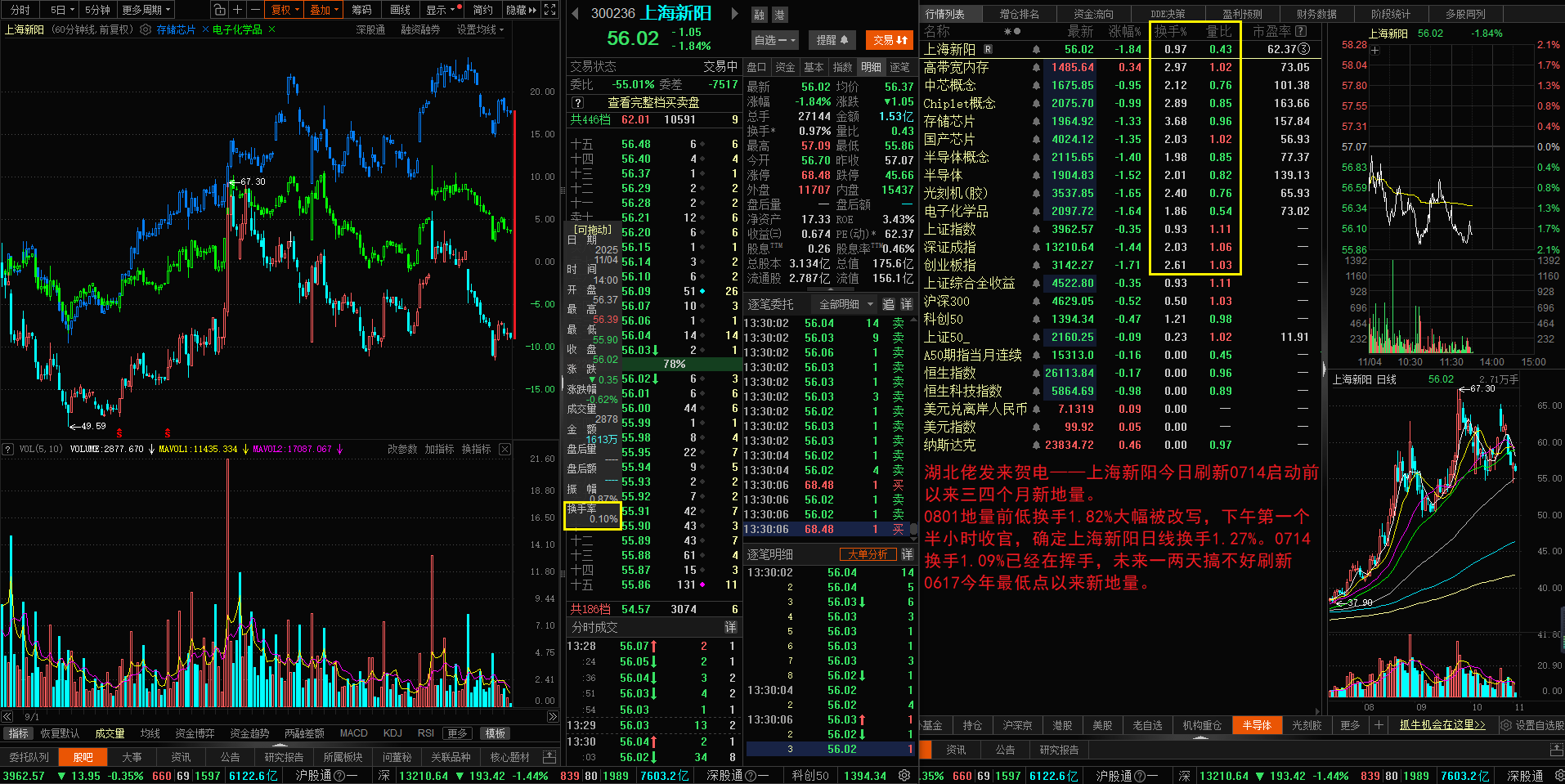Viewport: 1565px width, 784px height.
Task: Toggle 叠加 overlay mode
Action: (x=325, y=10)
